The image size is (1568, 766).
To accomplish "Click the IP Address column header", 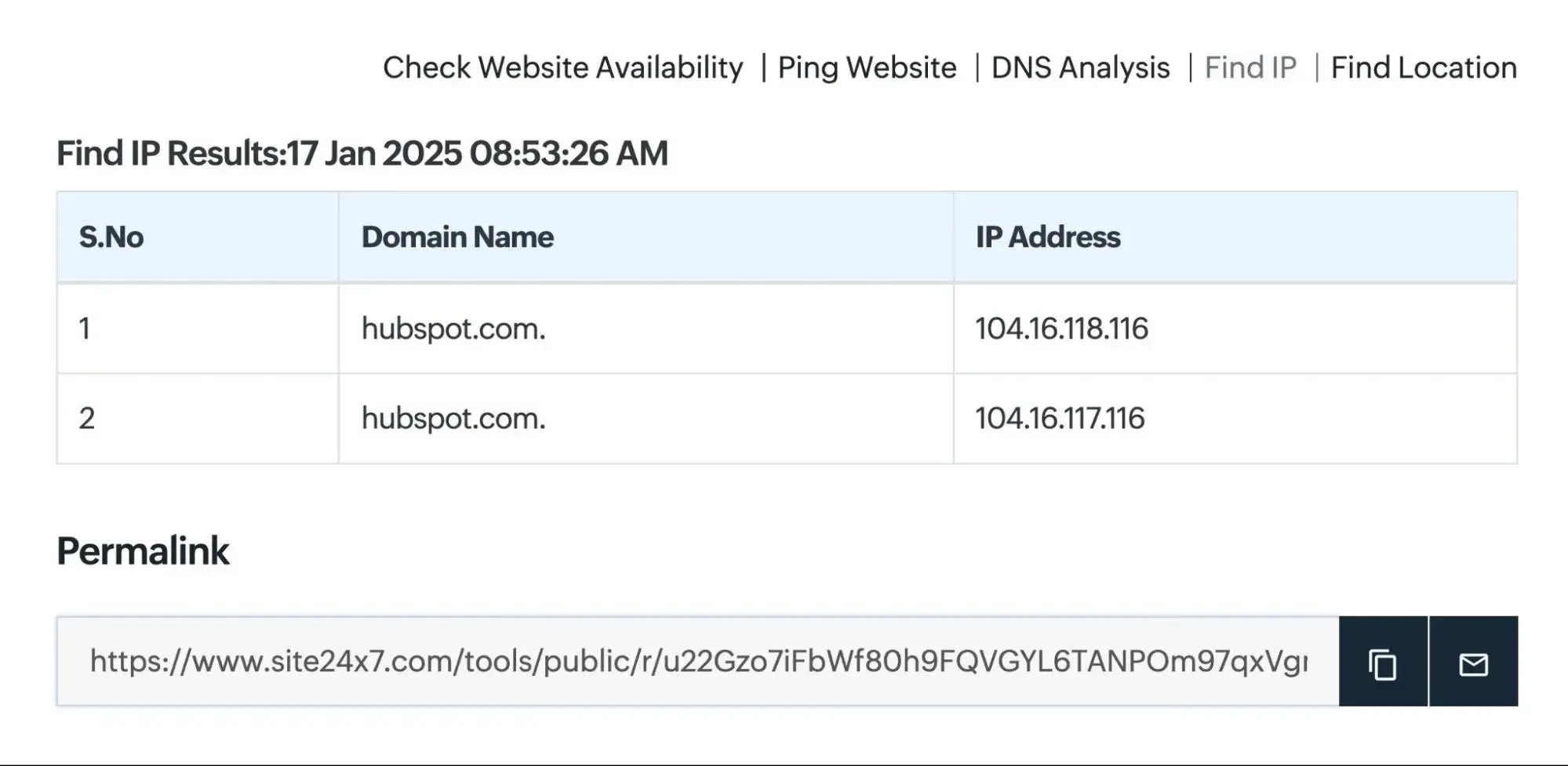I will (1048, 238).
